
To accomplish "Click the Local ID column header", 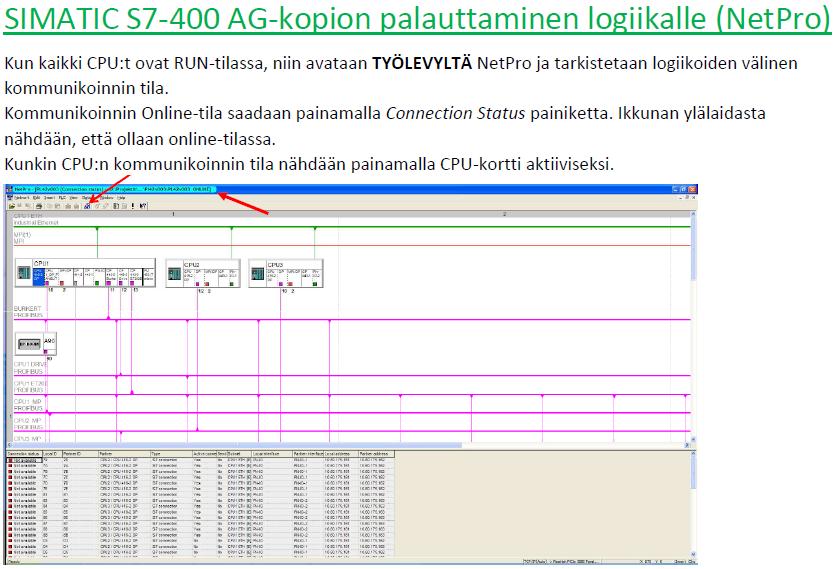I will 53,453.
